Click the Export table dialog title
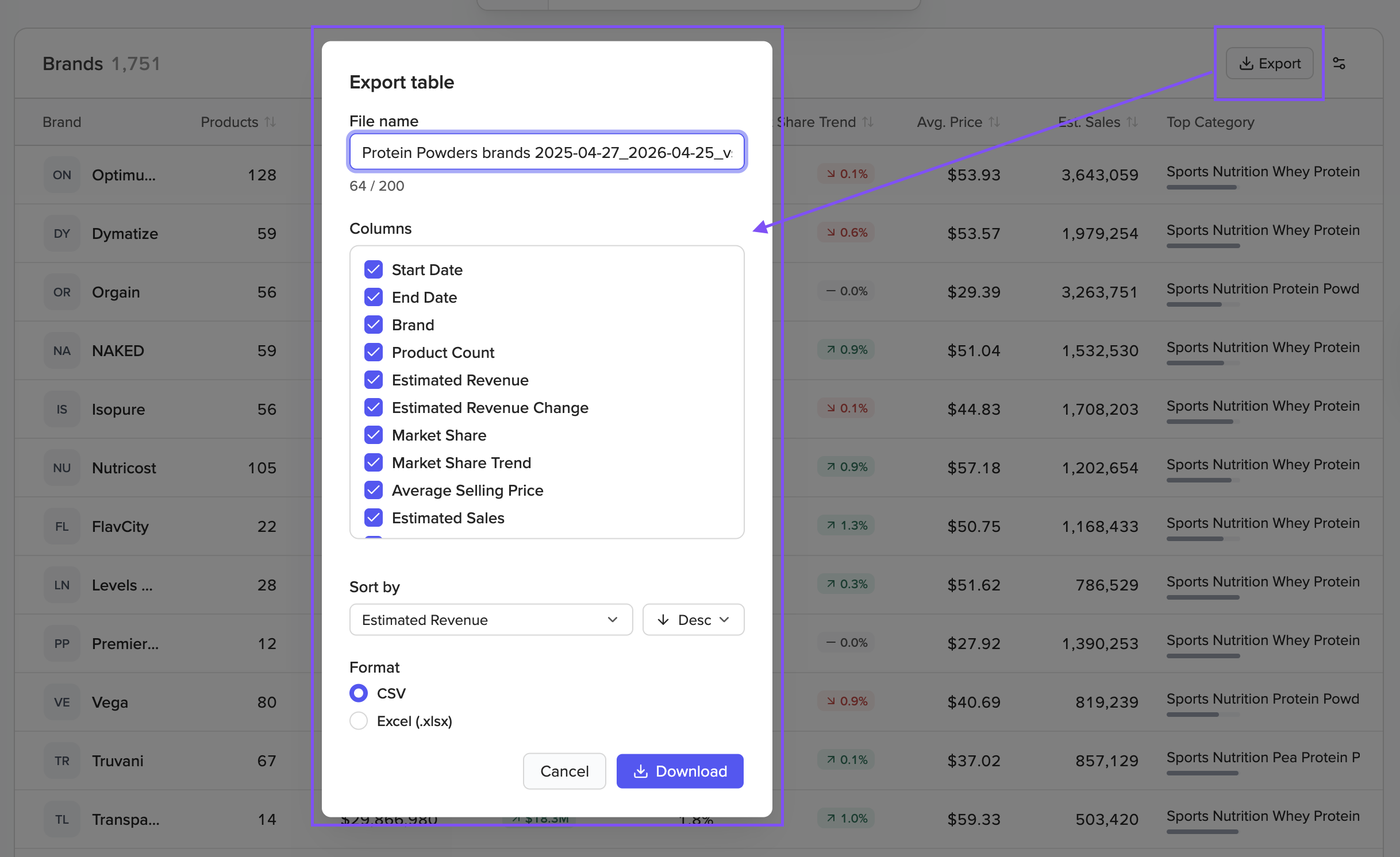Screen dimensions: 1400x857 pos(402,82)
